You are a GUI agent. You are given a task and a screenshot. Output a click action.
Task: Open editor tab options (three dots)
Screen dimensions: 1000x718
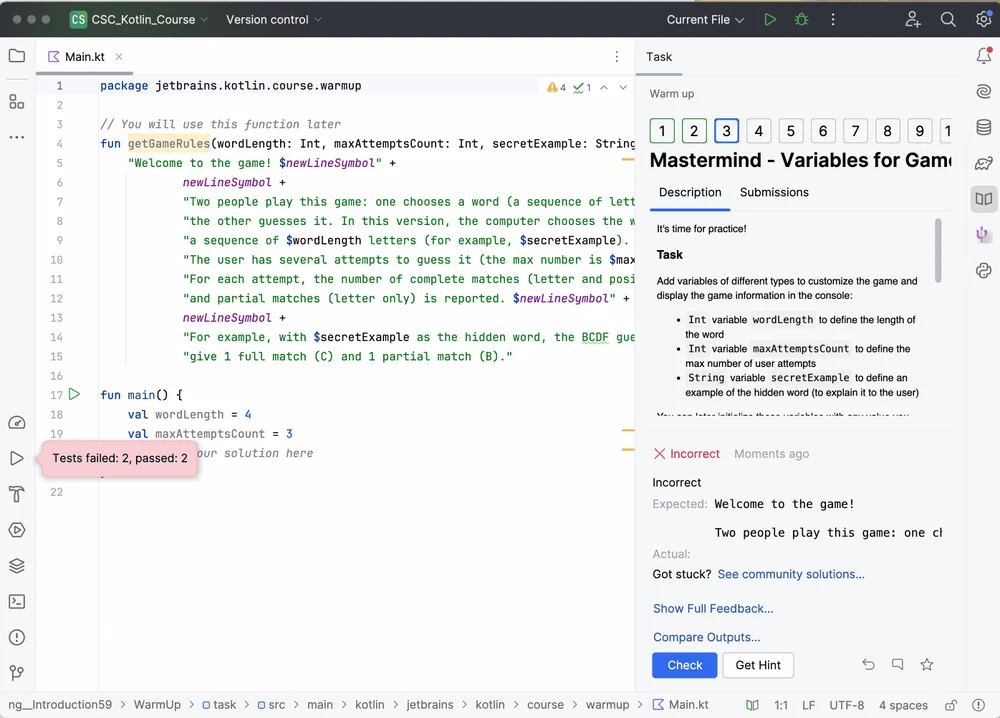pos(617,57)
